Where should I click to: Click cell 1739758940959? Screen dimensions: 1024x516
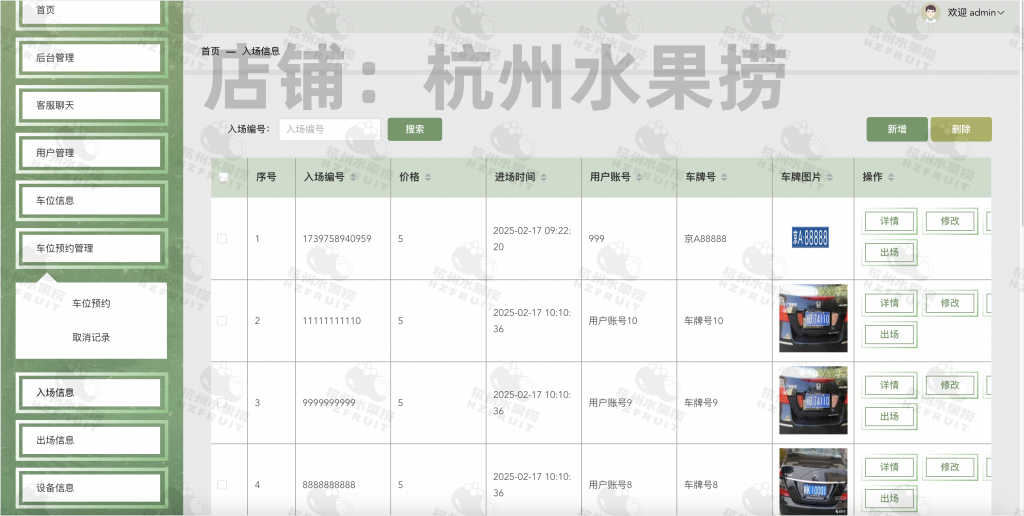coord(337,238)
